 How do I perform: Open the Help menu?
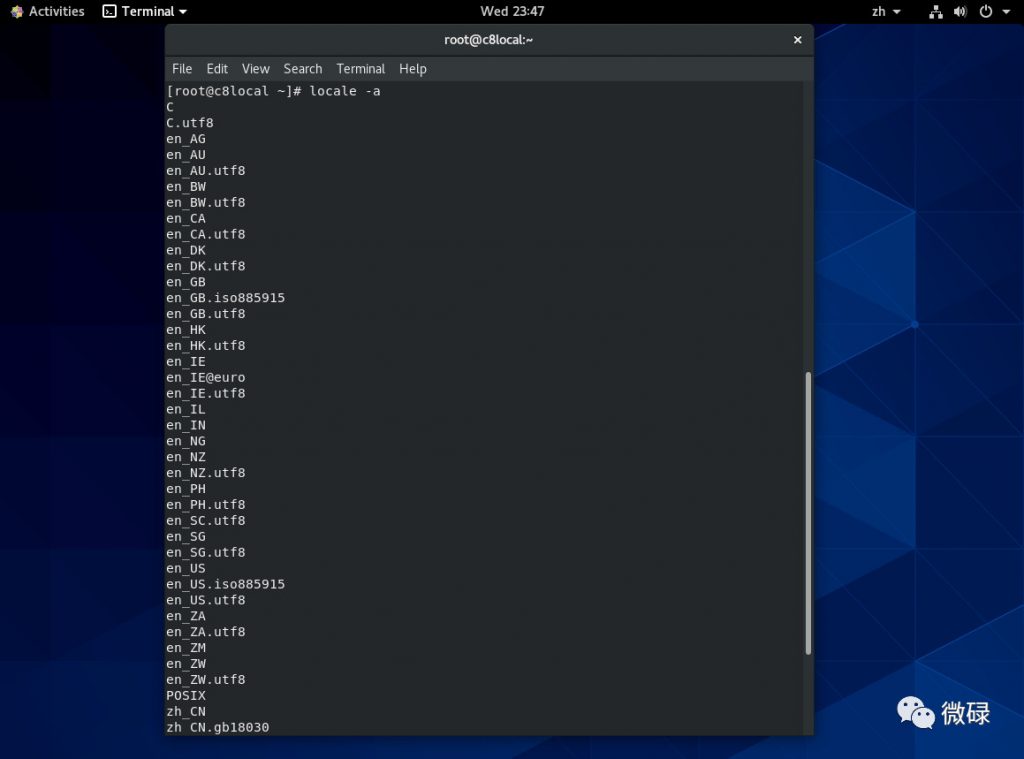tap(412, 69)
